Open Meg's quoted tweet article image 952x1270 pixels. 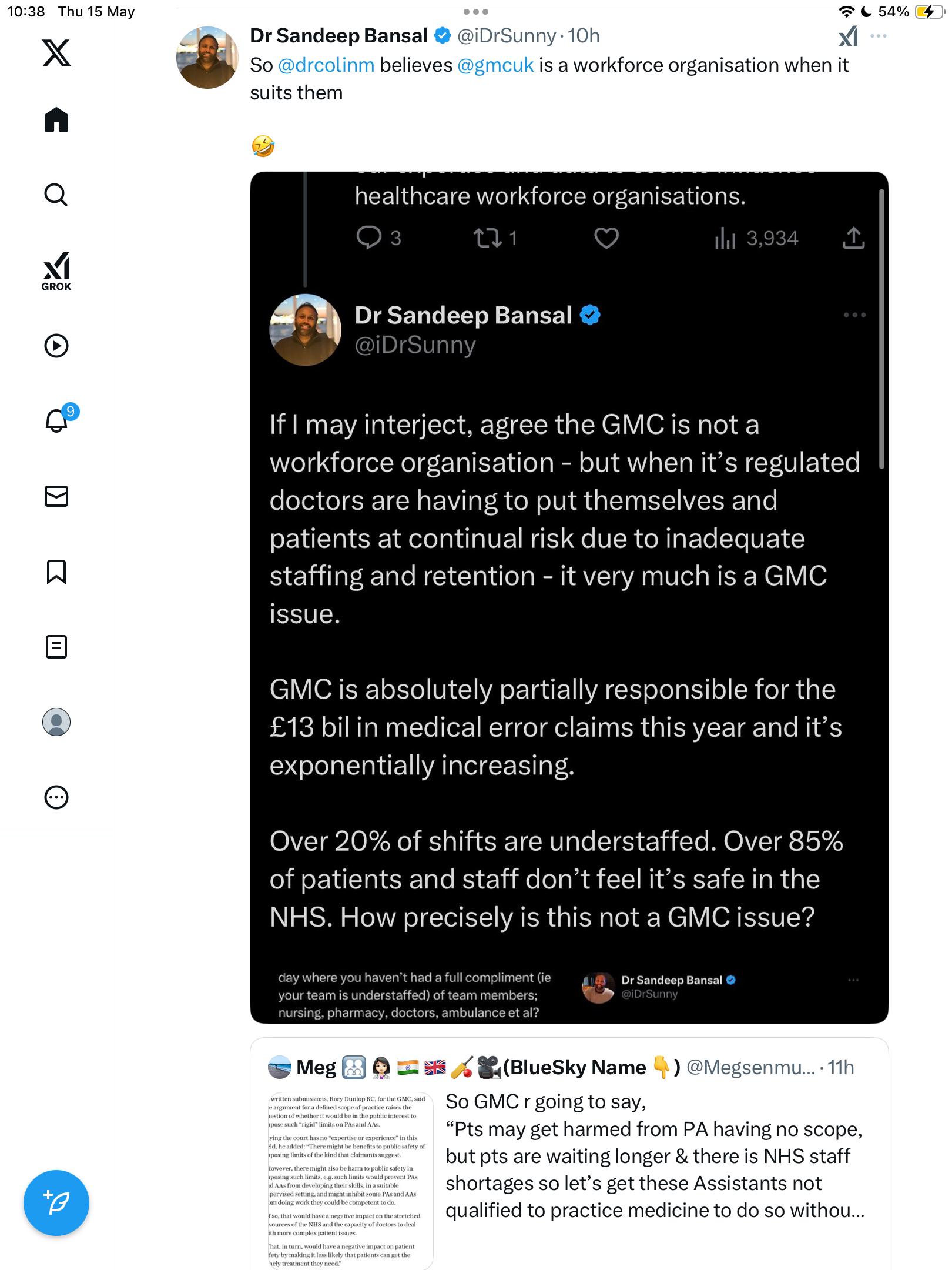pos(350,1181)
